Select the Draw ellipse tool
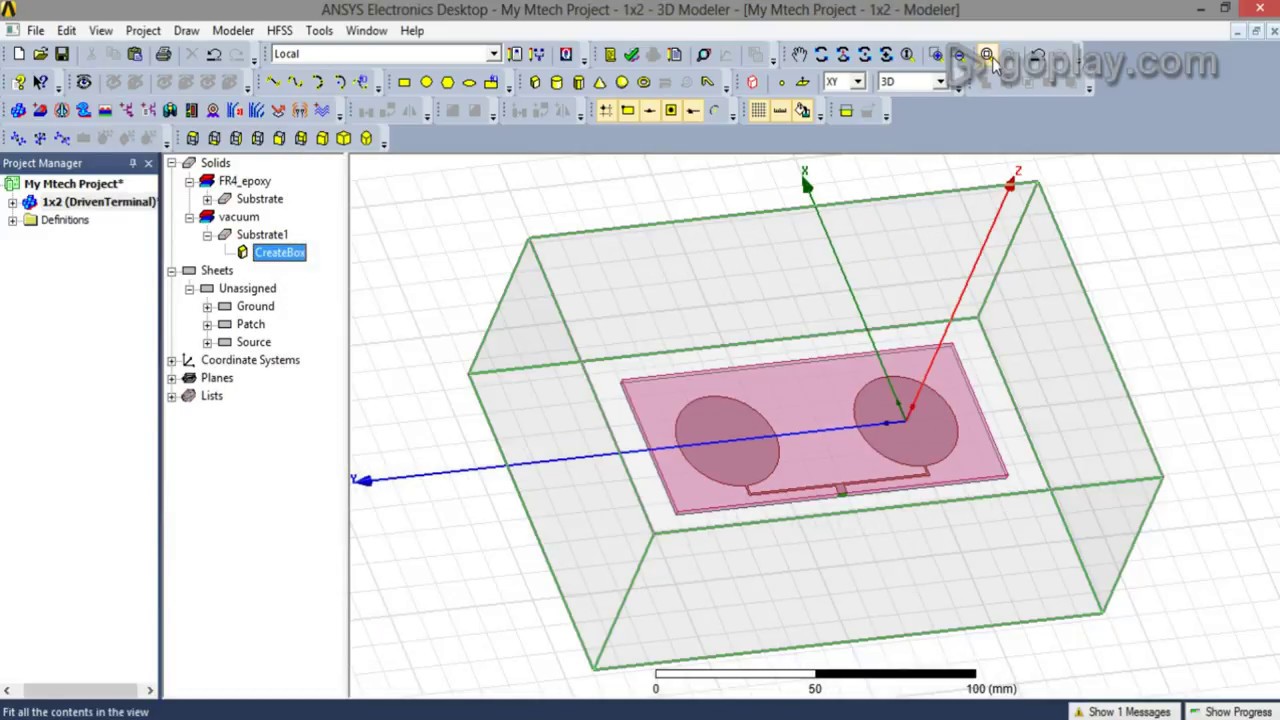 469,82
